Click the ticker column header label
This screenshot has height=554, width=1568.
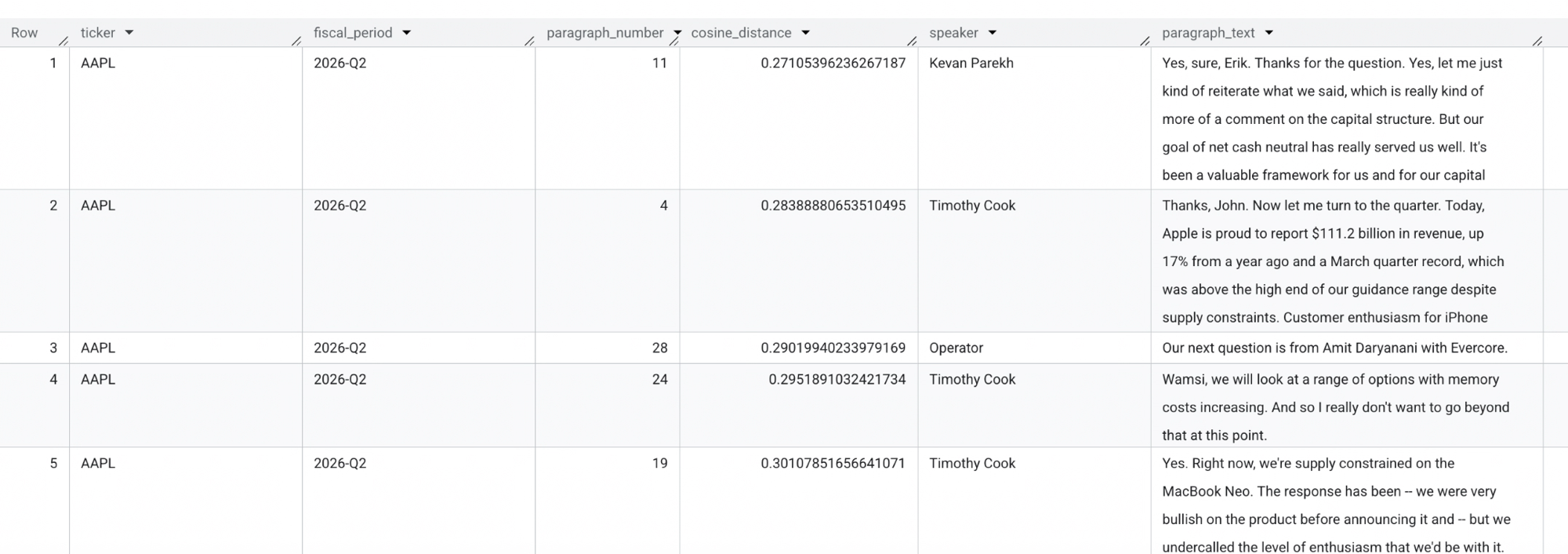pyautogui.click(x=98, y=33)
